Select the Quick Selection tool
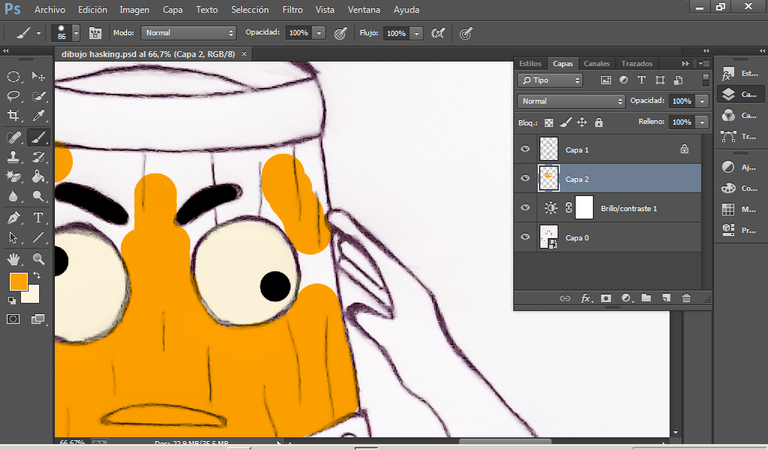The image size is (768, 450). coord(38,96)
